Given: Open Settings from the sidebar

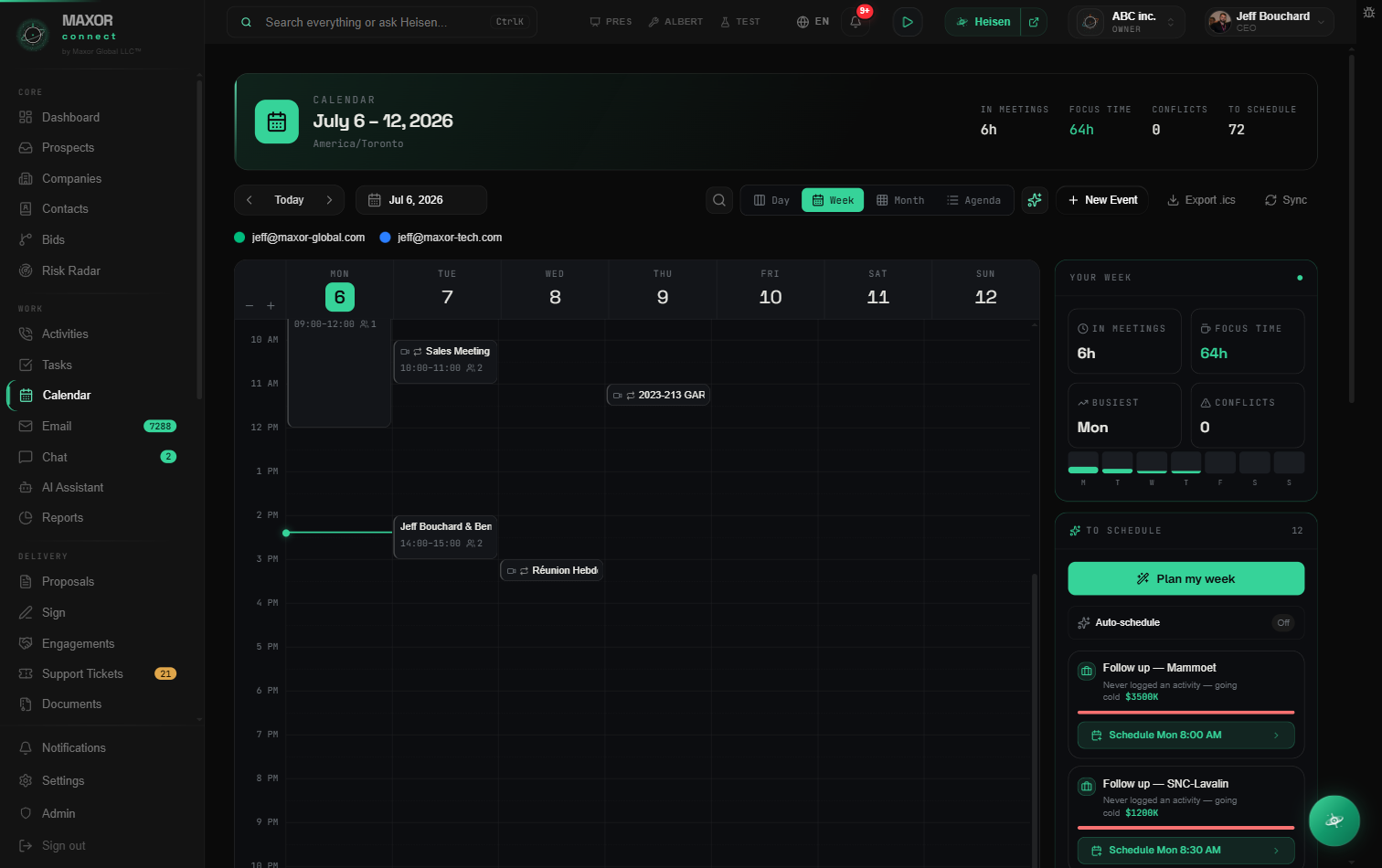Looking at the screenshot, I should (101, 780).
